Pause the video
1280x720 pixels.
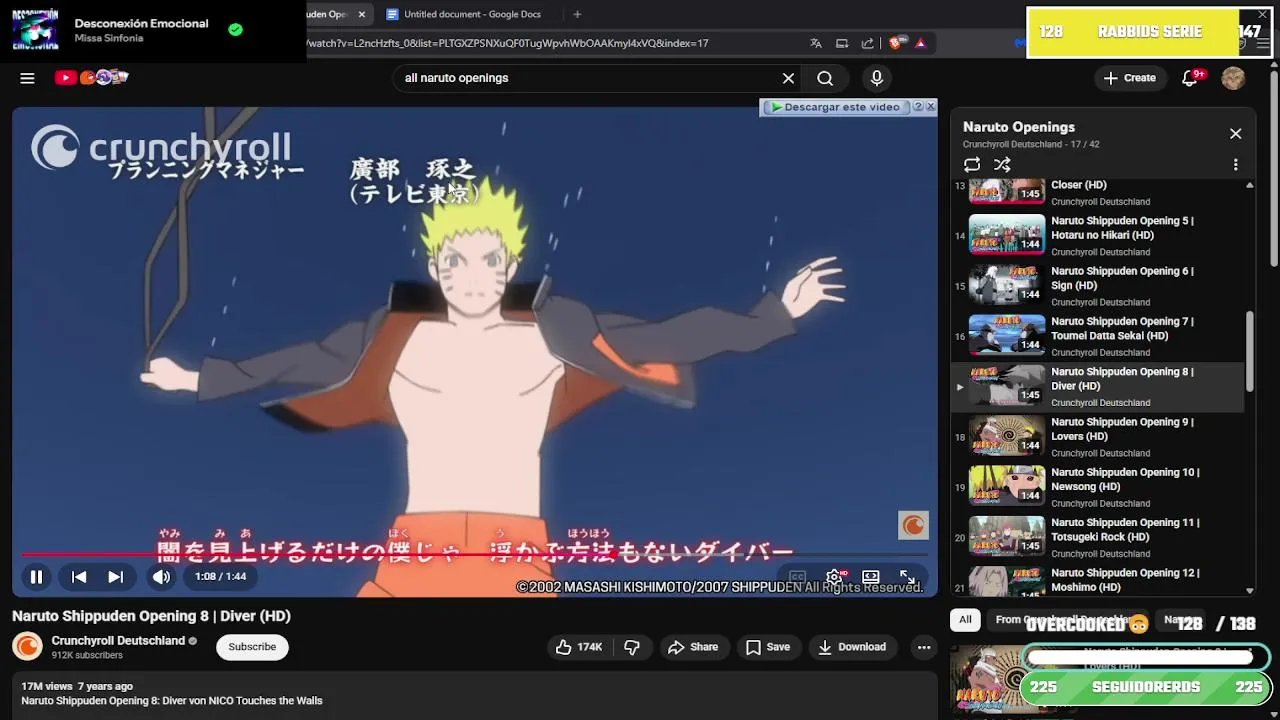tap(36, 577)
